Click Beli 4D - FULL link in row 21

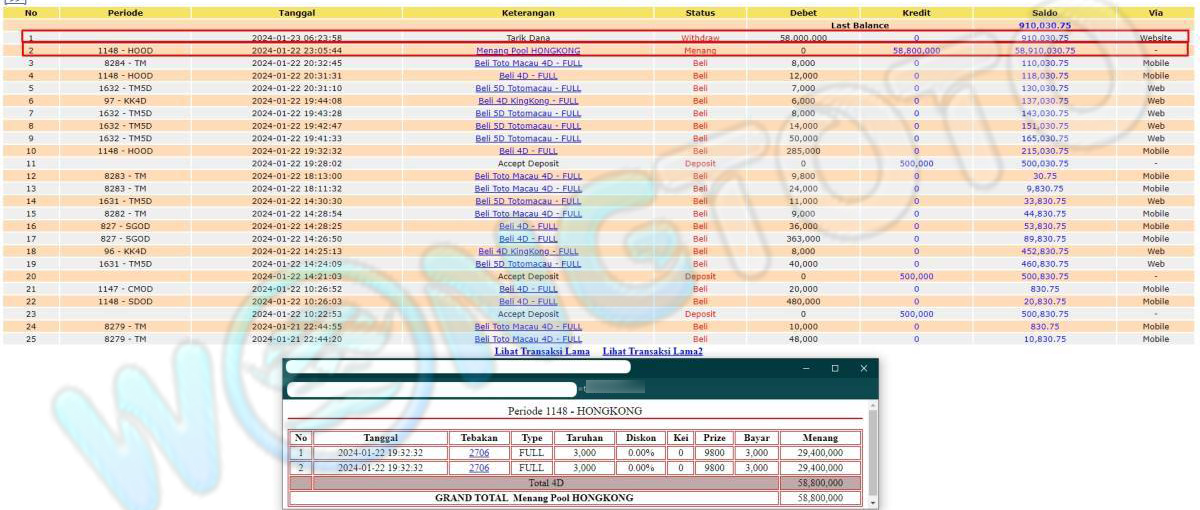click(x=528, y=289)
